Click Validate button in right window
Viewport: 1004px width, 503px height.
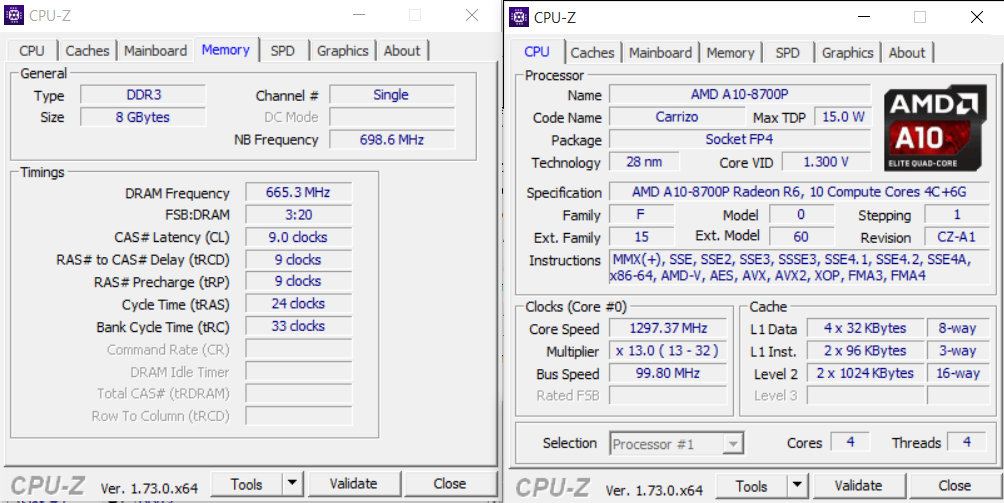tap(859, 486)
